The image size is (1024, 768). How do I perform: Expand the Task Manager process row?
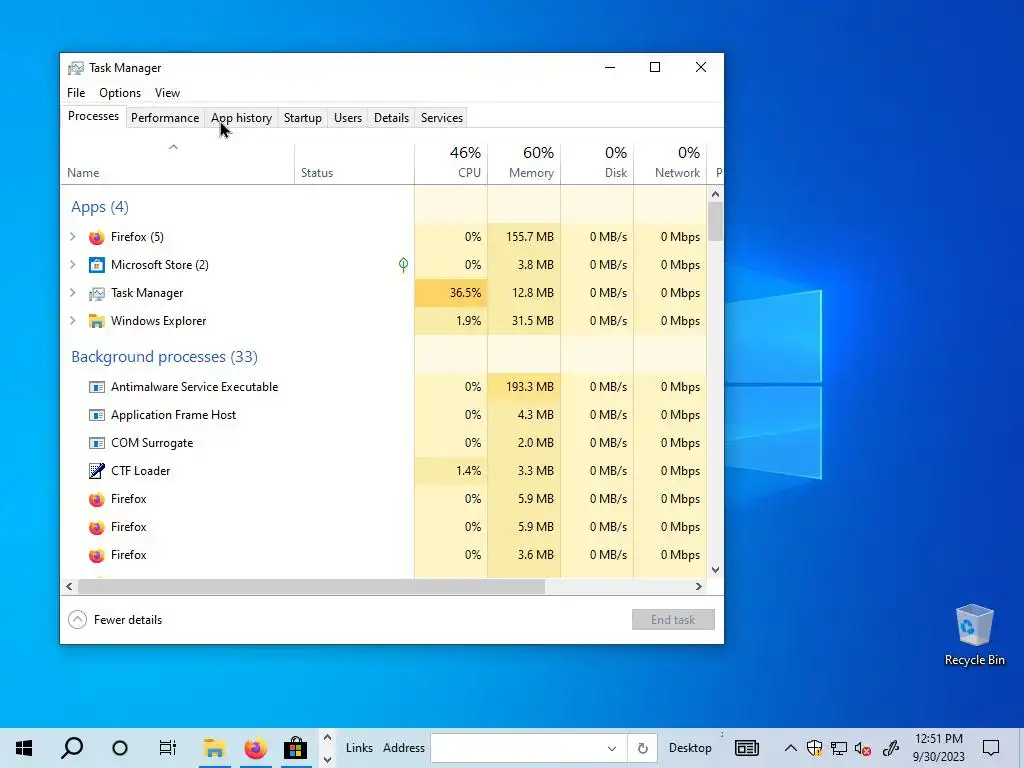[x=73, y=293]
